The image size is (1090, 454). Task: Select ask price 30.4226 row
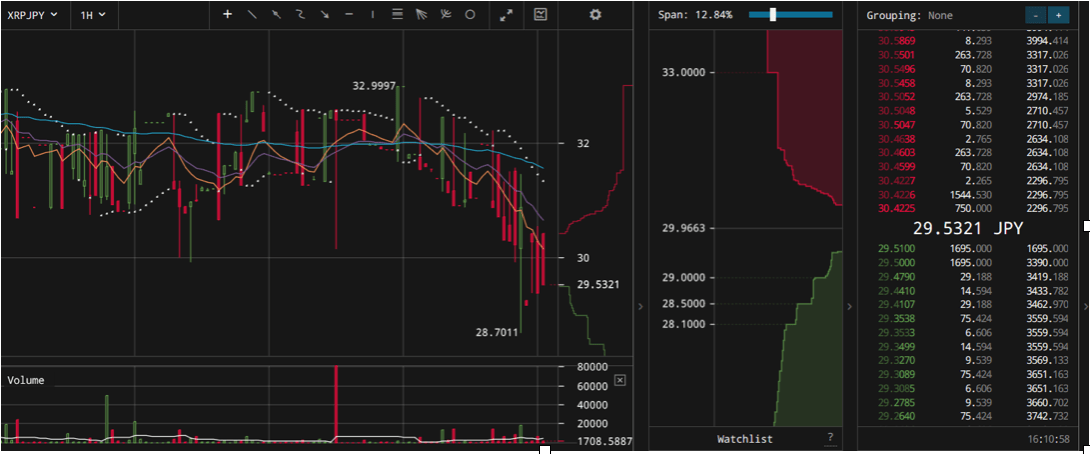(x=972, y=194)
